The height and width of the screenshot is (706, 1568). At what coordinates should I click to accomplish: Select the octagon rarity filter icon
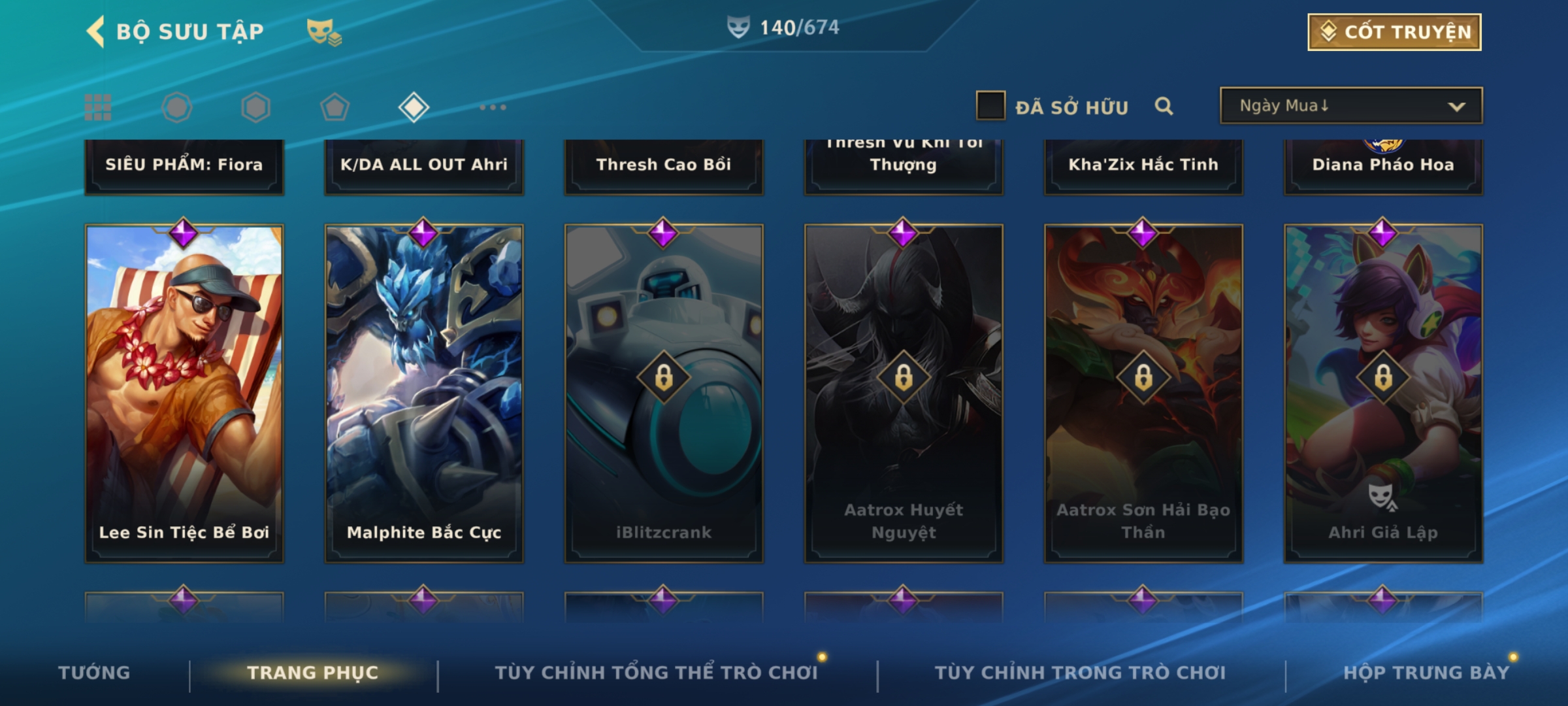point(177,107)
